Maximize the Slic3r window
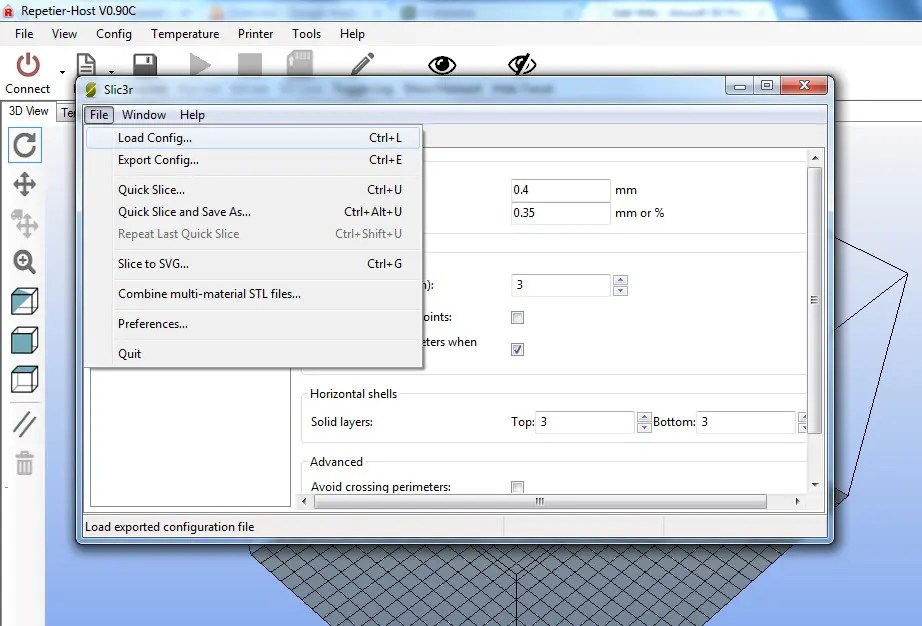922x626 pixels. pyautogui.click(x=767, y=85)
